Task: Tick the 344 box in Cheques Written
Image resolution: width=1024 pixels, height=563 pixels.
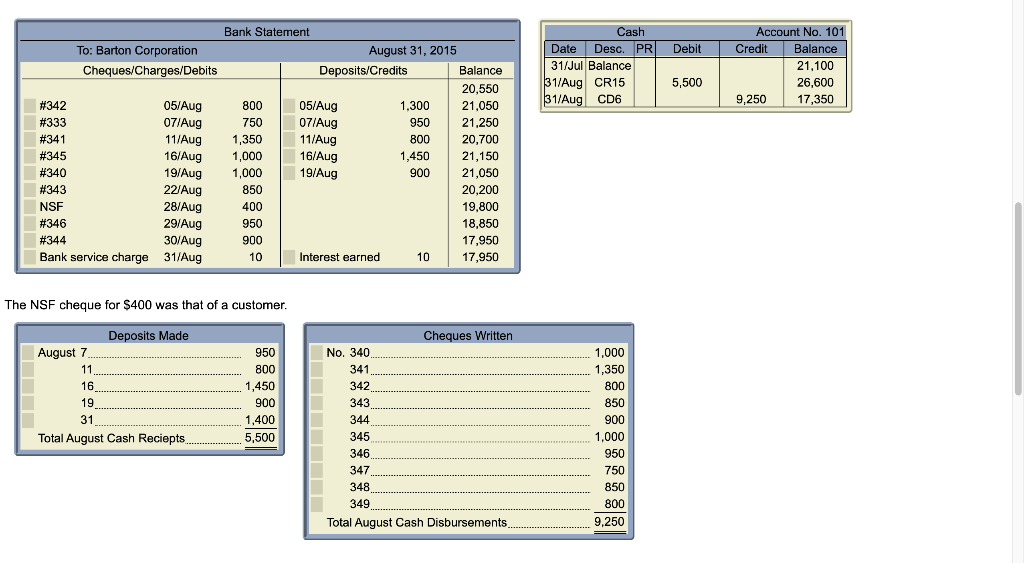Action: tap(317, 420)
